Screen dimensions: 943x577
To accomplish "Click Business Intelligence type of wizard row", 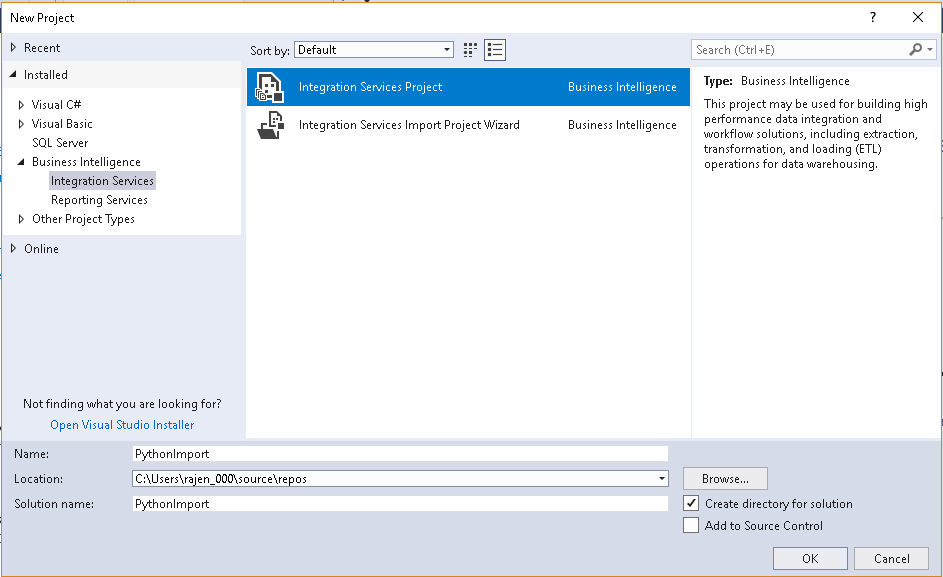I will [x=622, y=125].
